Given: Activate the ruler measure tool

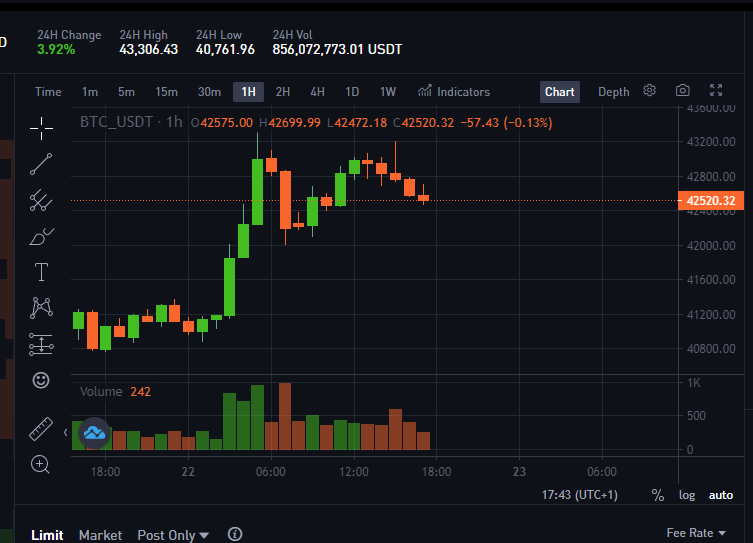Looking at the screenshot, I should click(41, 429).
